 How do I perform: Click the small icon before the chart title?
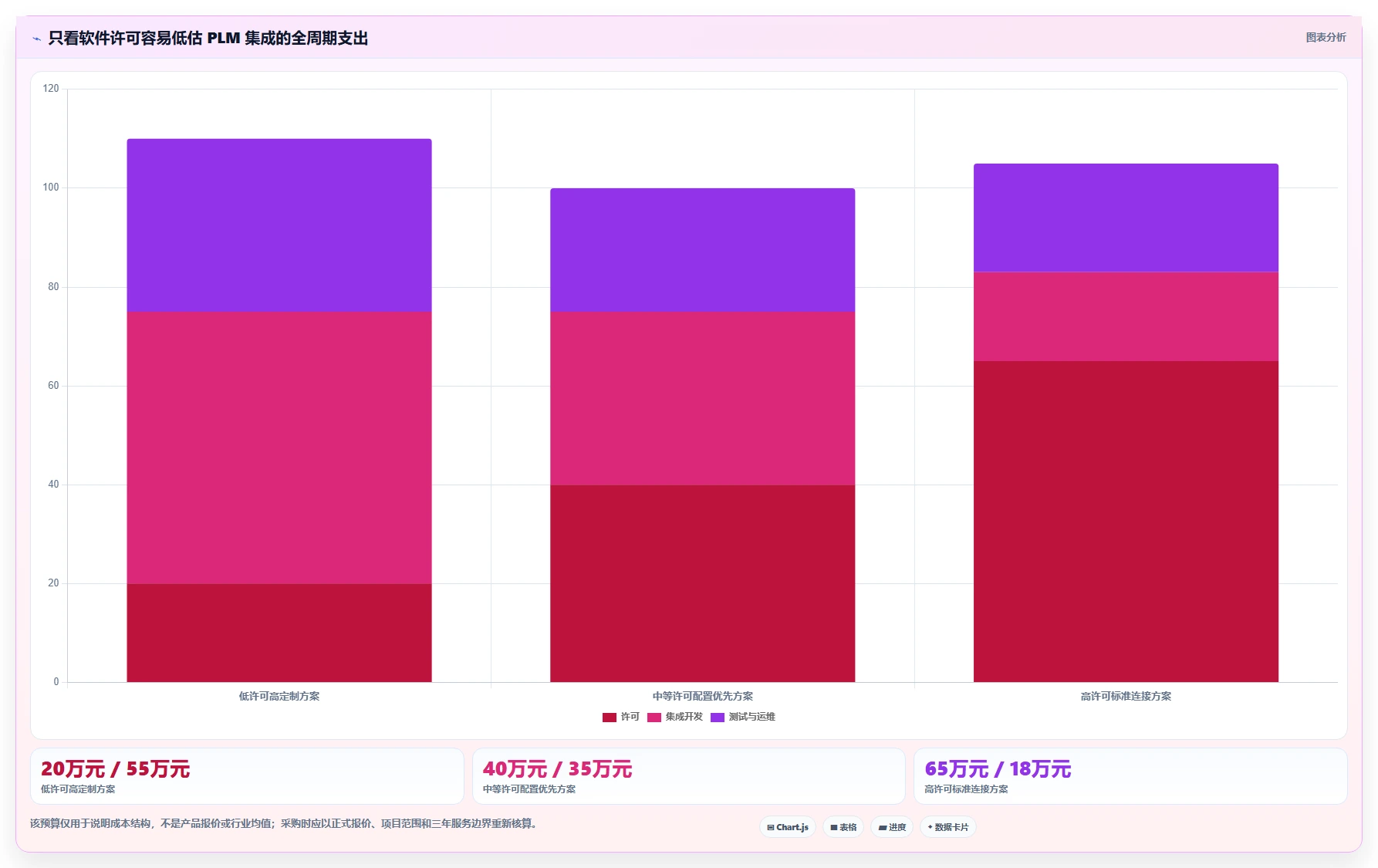[x=36, y=39]
